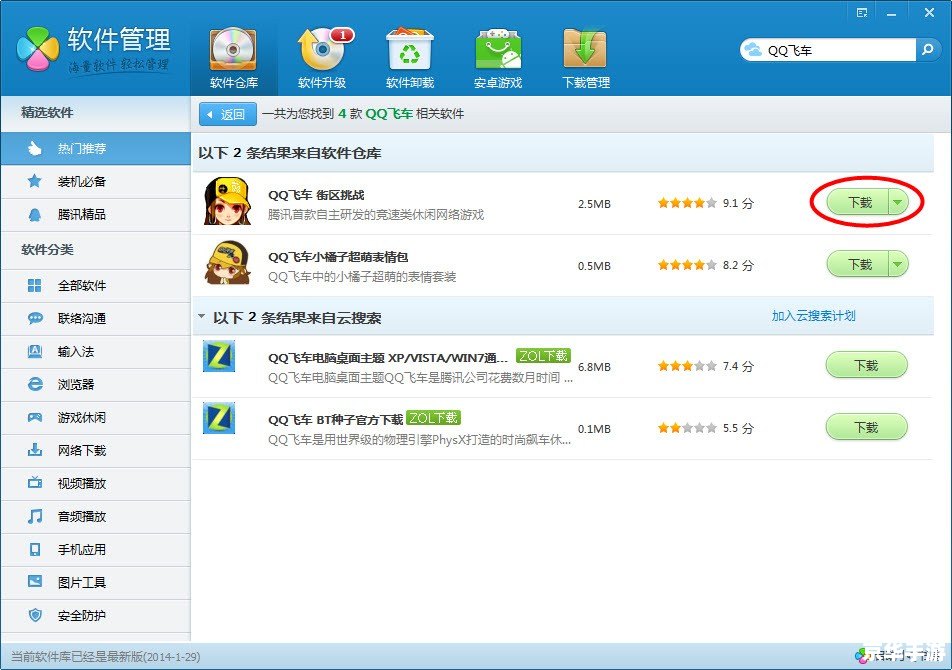
Task: Click the 加入云搜索计划 link
Action: [813, 316]
